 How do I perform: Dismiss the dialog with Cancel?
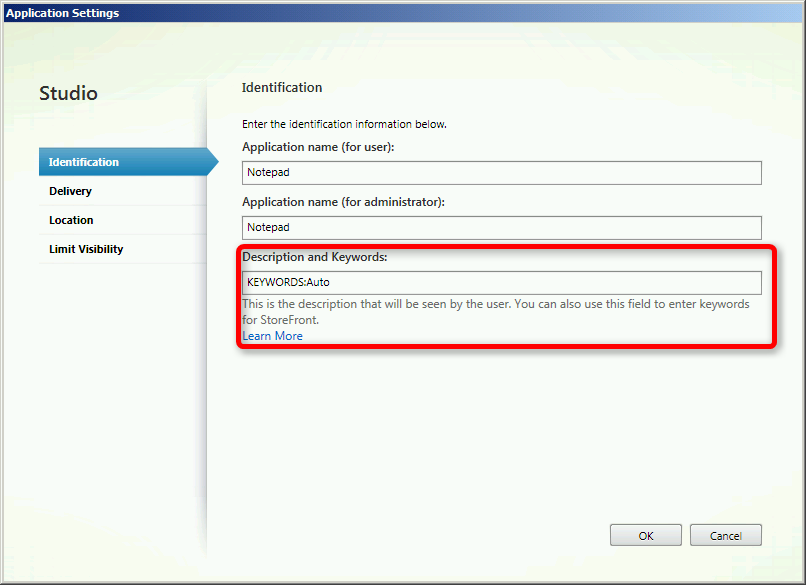[725, 536]
